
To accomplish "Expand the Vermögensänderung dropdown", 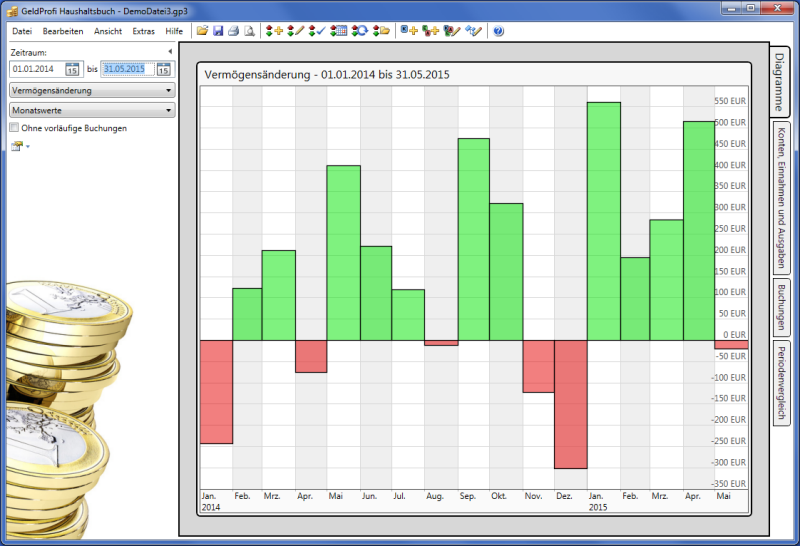I will point(91,90).
